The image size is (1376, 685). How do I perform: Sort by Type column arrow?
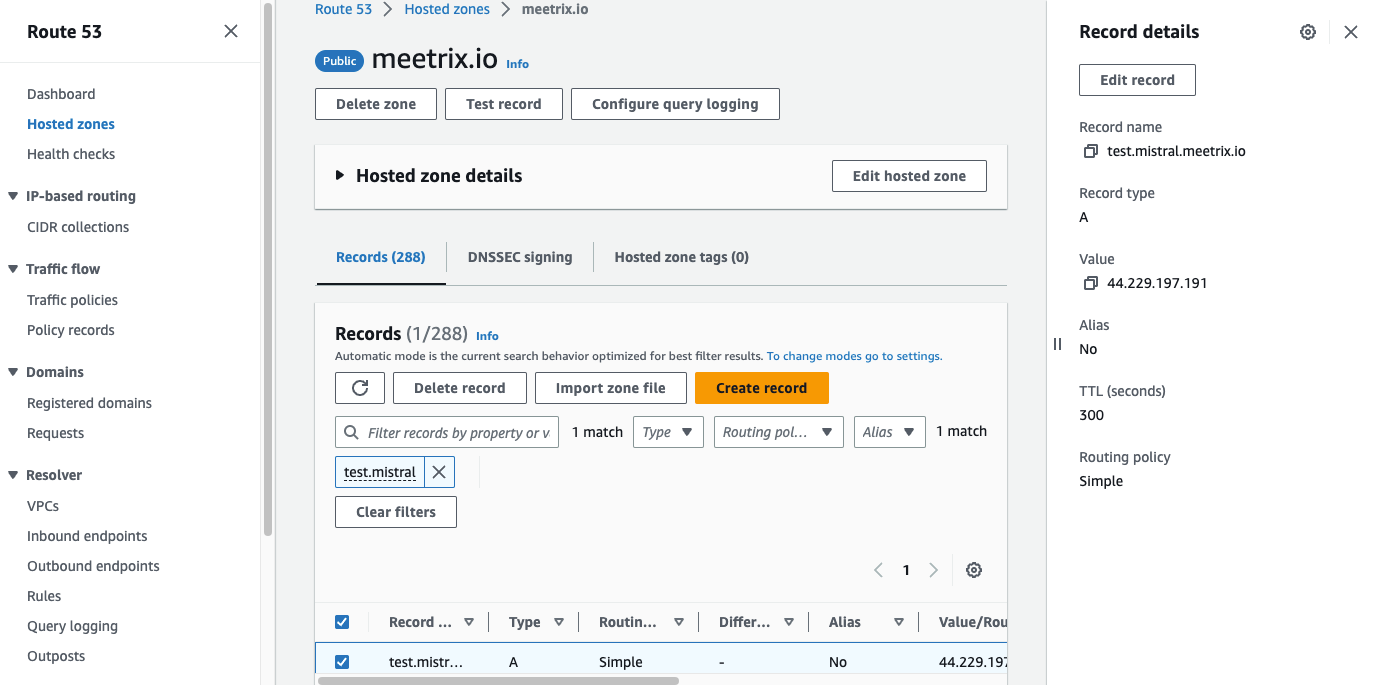[x=559, y=622]
